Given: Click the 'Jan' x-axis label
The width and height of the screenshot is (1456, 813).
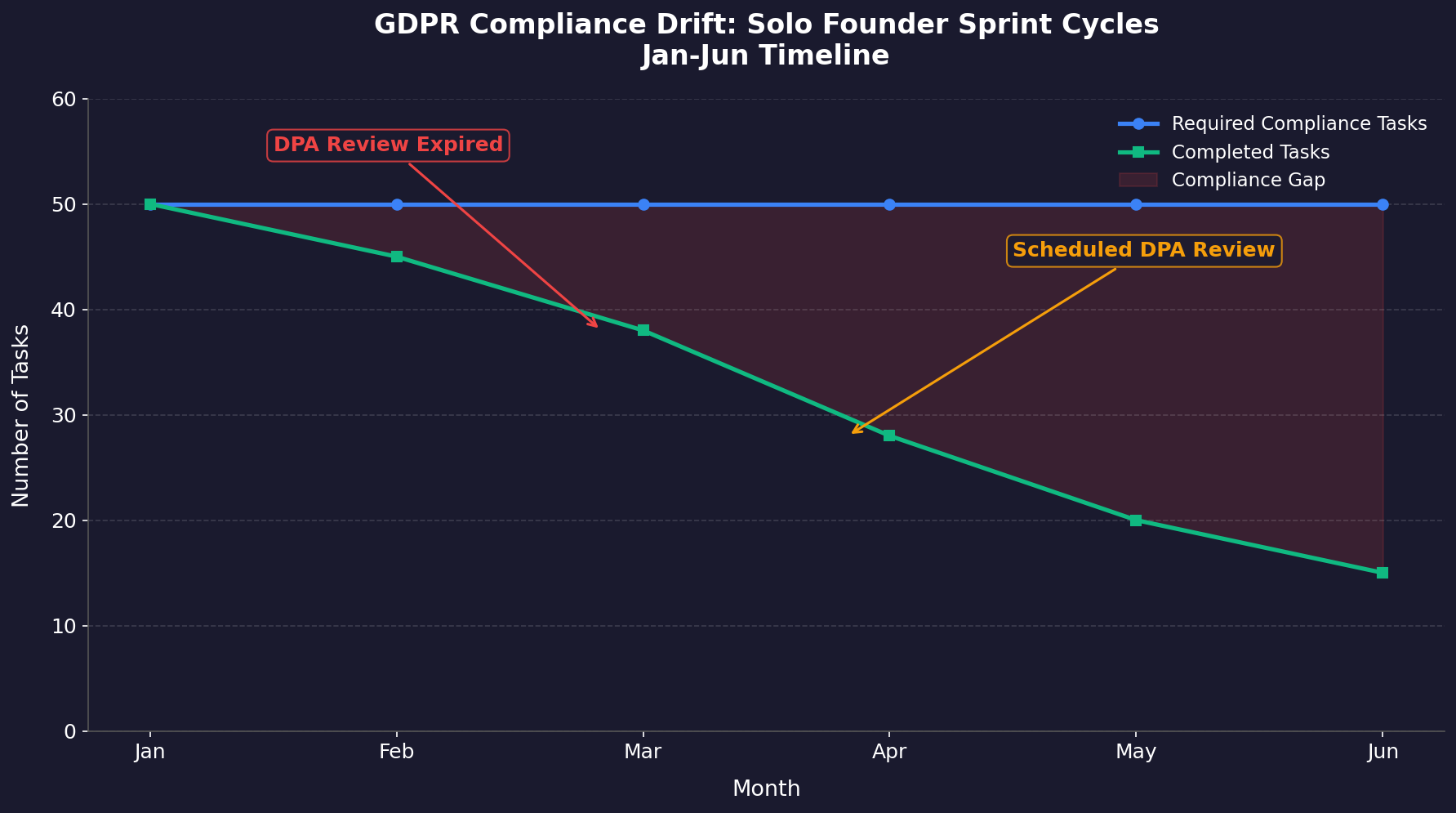Looking at the screenshot, I should pos(150,752).
